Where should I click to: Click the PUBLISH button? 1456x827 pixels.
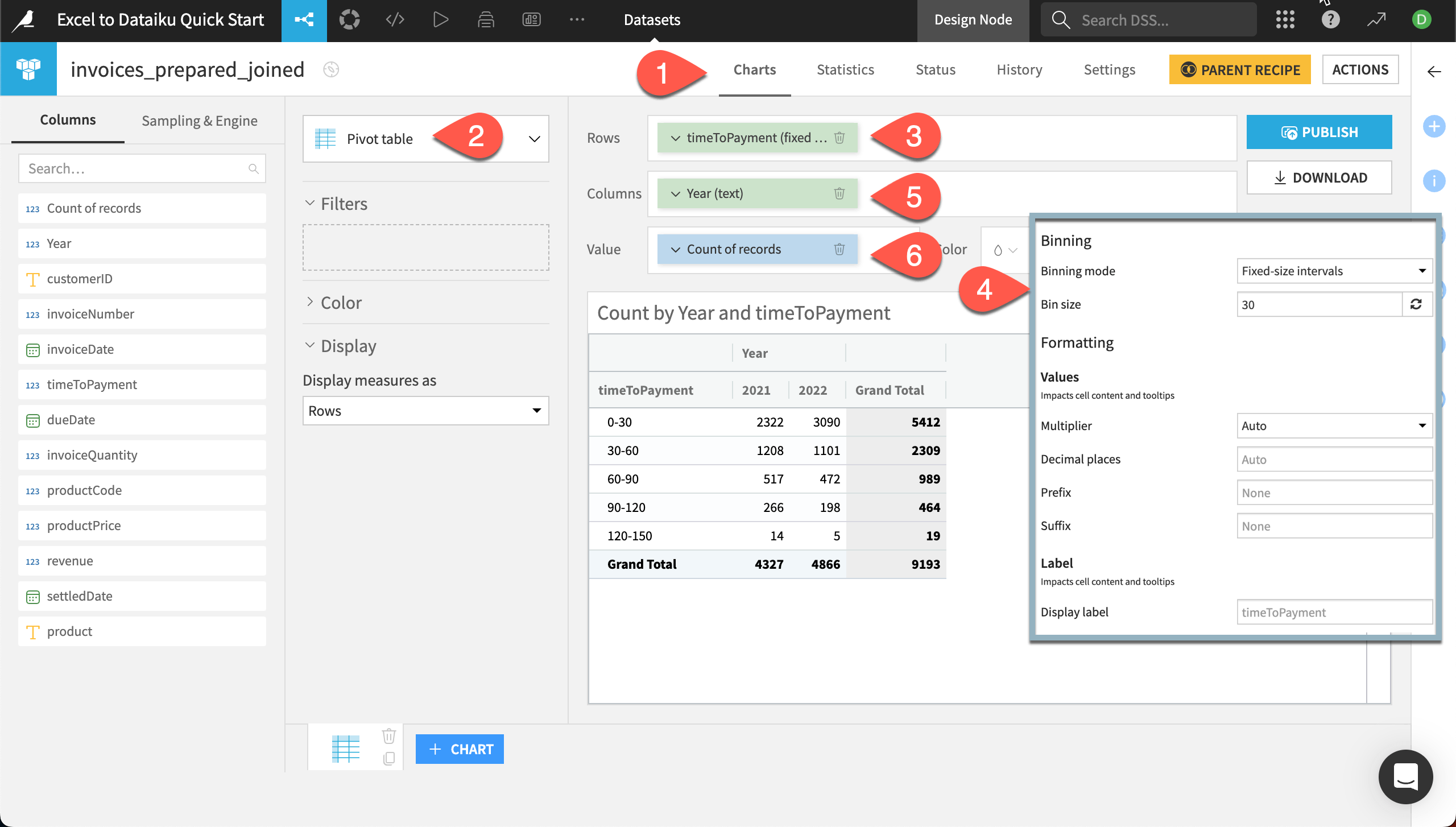1319,132
